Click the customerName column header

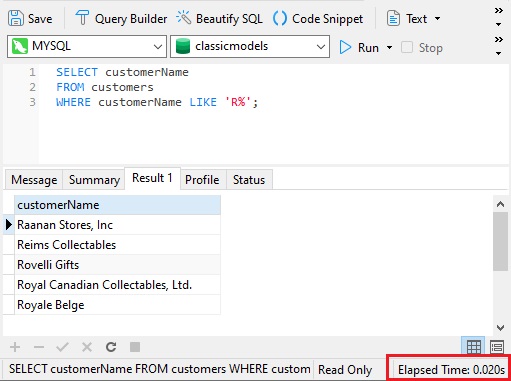[x=117, y=205]
